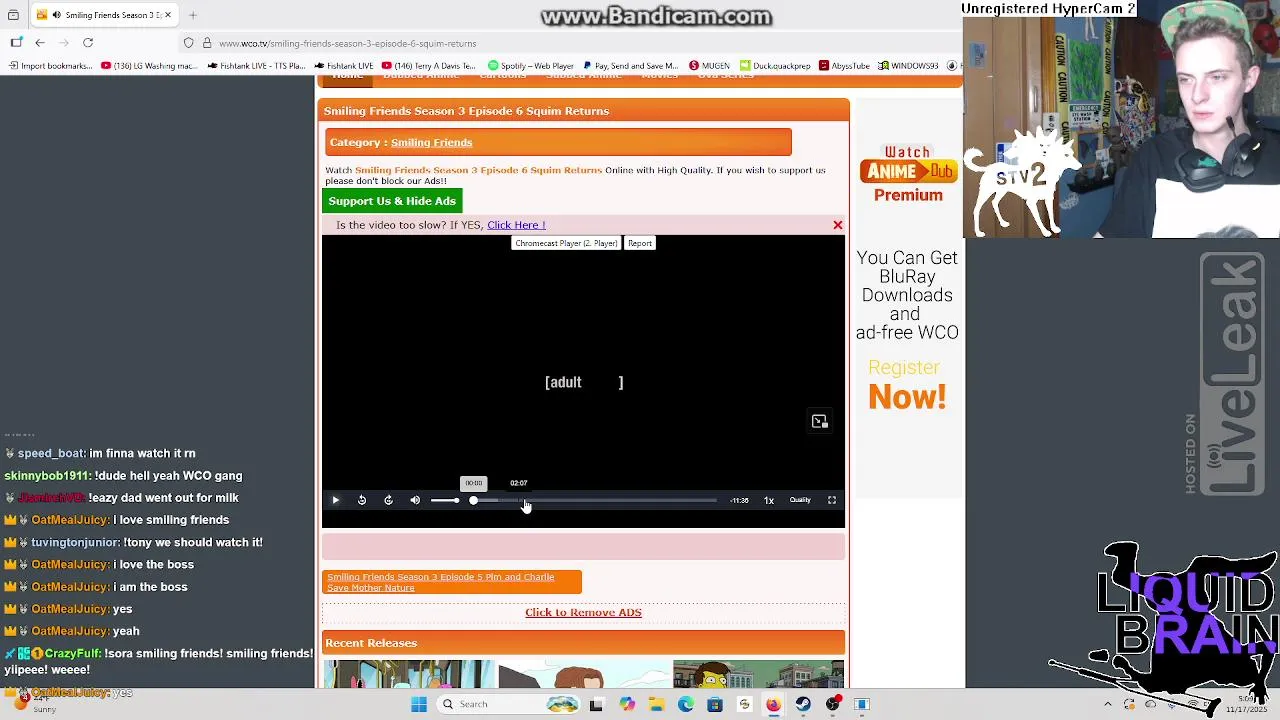Toggle picture-in-picture on the video
This screenshot has width=1280, height=720.
(820, 421)
